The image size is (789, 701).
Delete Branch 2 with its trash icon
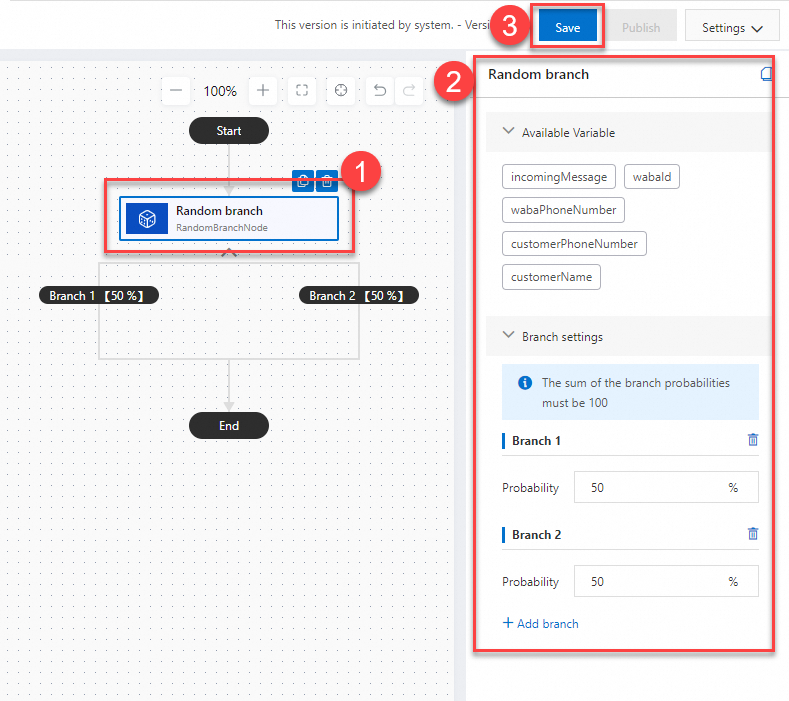tap(753, 533)
